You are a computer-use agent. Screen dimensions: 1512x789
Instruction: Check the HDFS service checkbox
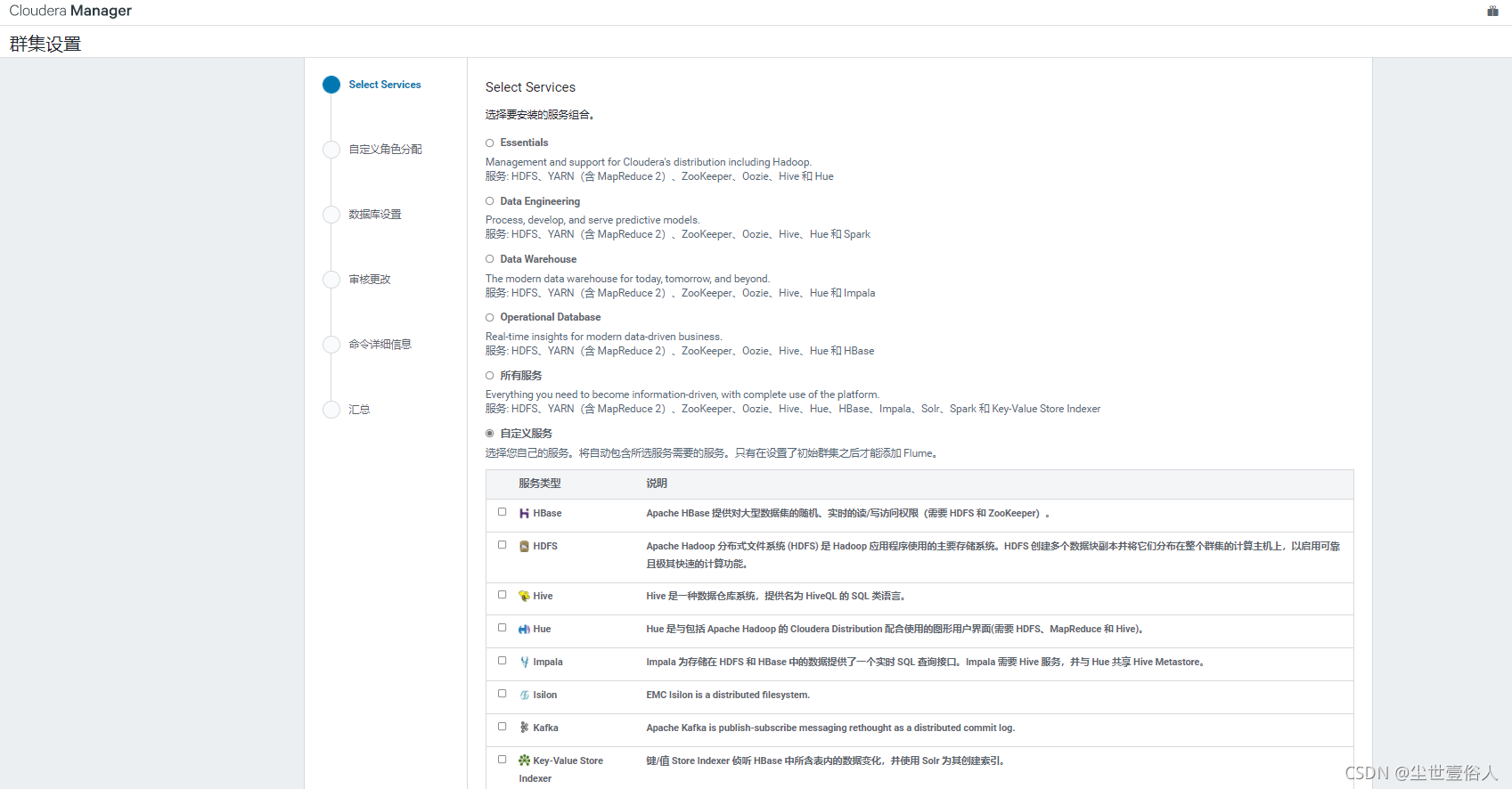tap(502, 545)
